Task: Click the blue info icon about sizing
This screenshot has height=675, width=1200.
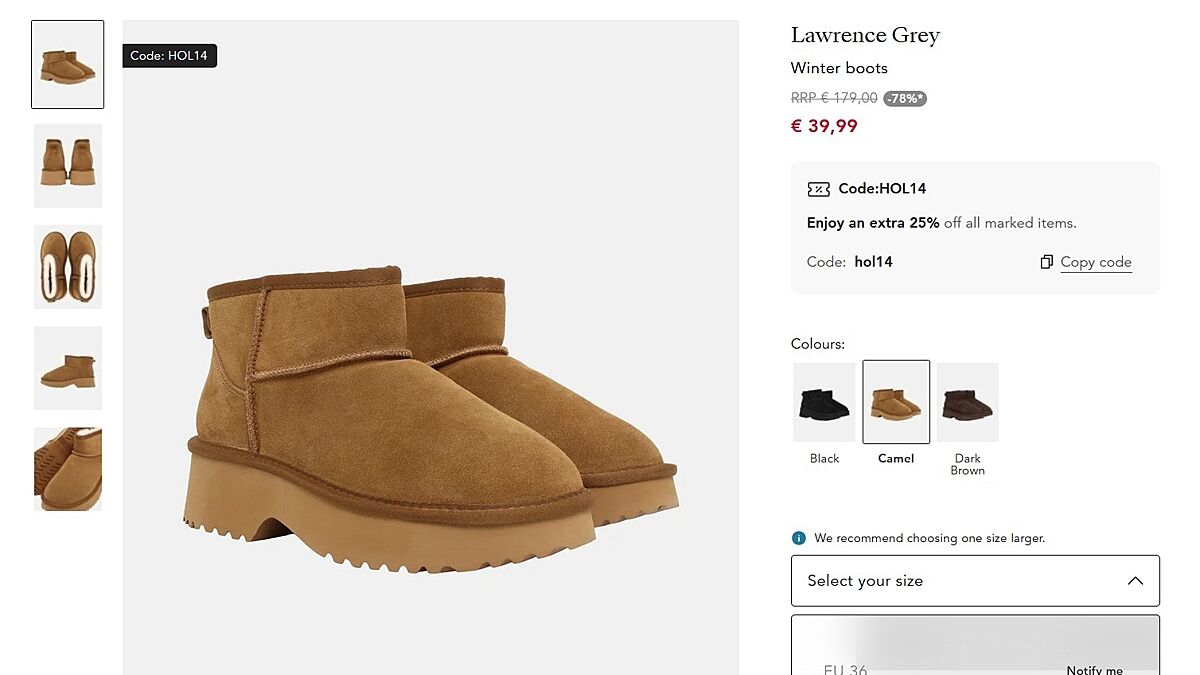Action: click(798, 538)
